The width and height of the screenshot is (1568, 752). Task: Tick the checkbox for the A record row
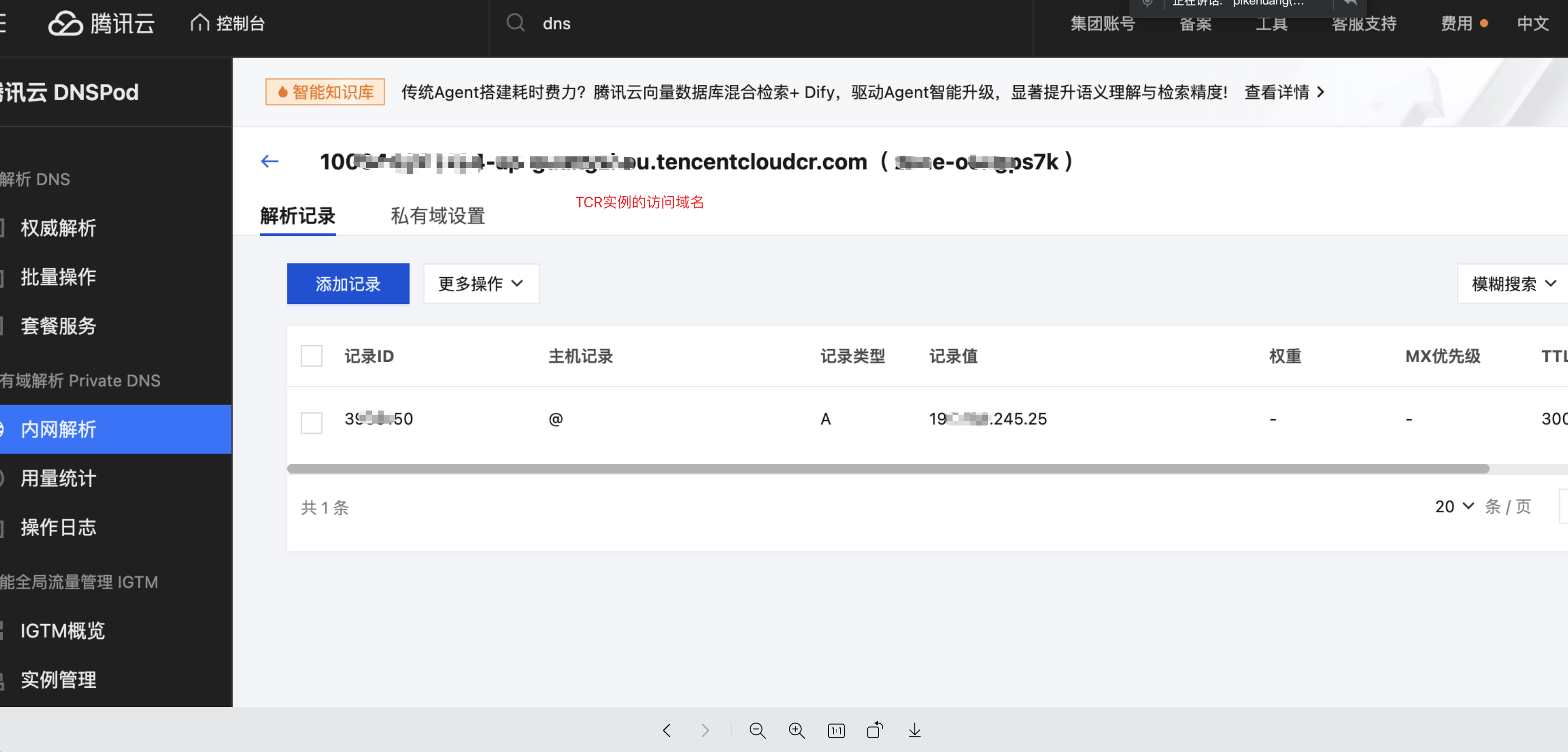coord(312,423)
